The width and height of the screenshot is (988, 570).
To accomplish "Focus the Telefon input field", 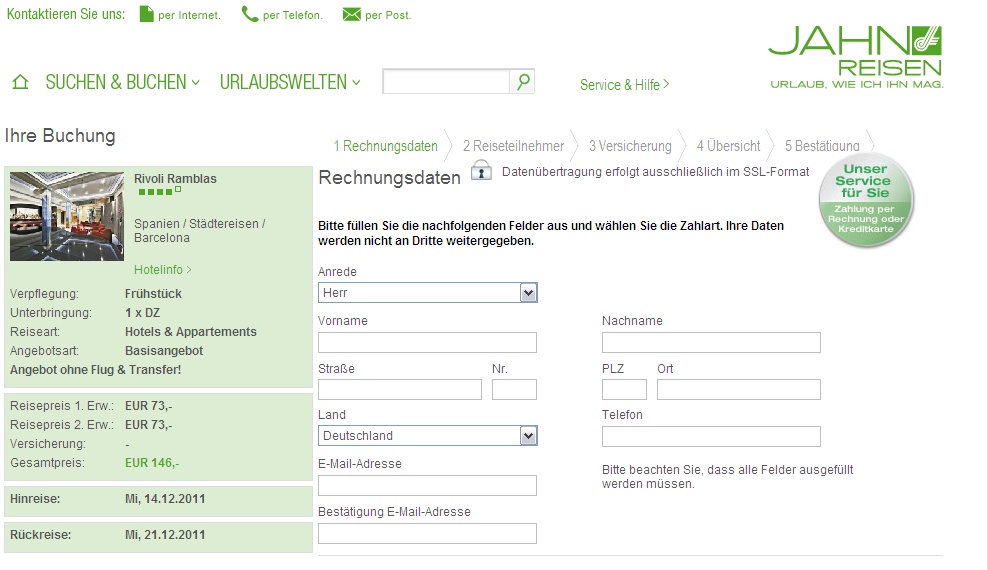I will point(711,436).
